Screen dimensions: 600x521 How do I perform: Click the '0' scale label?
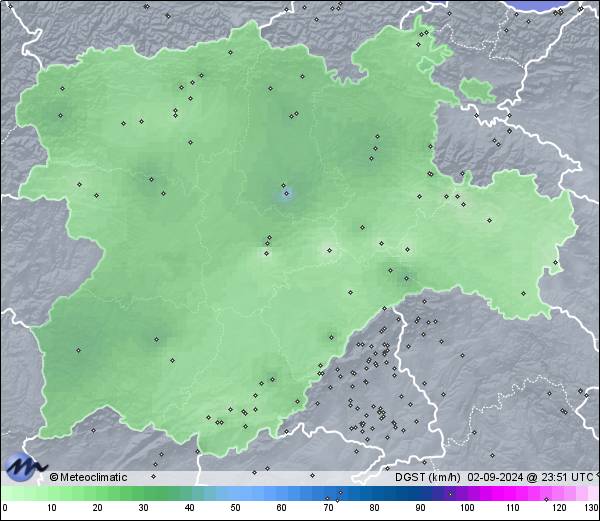click(5, 508)
